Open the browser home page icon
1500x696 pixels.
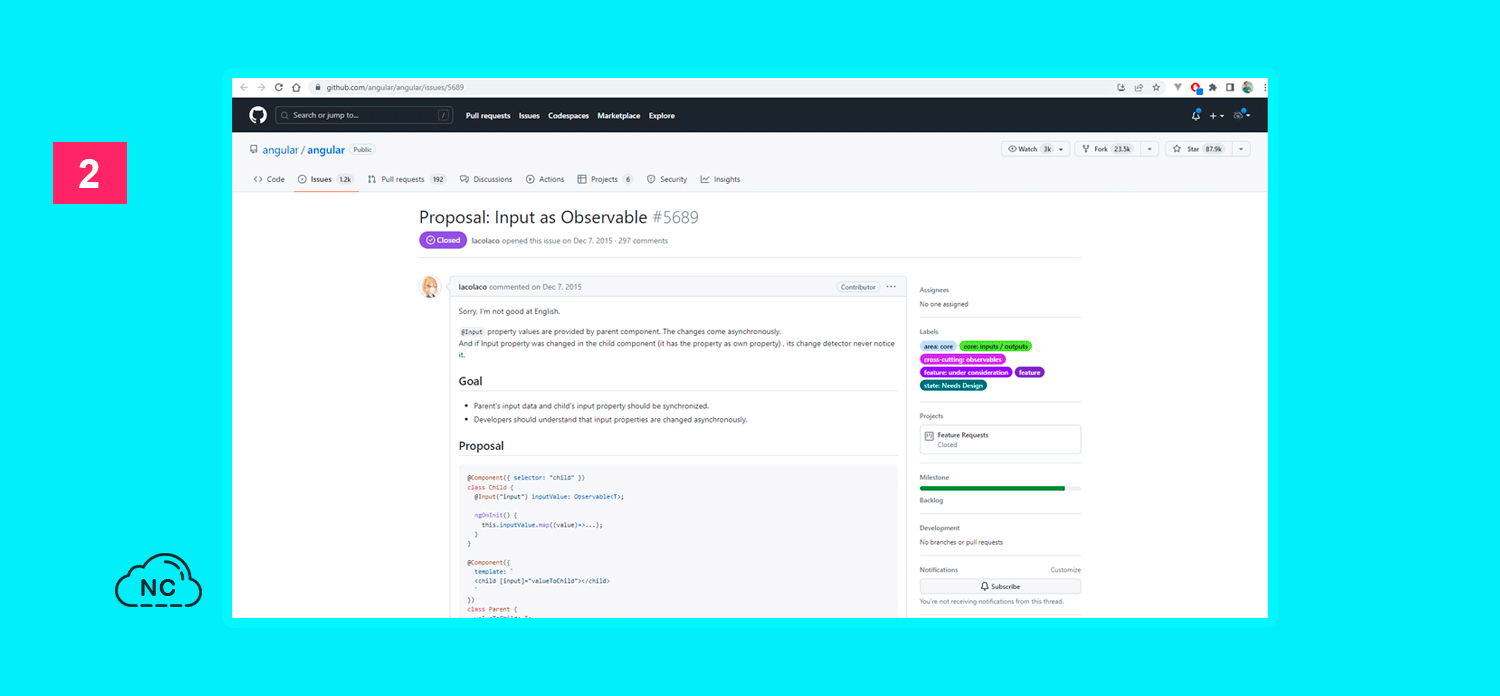296,87
